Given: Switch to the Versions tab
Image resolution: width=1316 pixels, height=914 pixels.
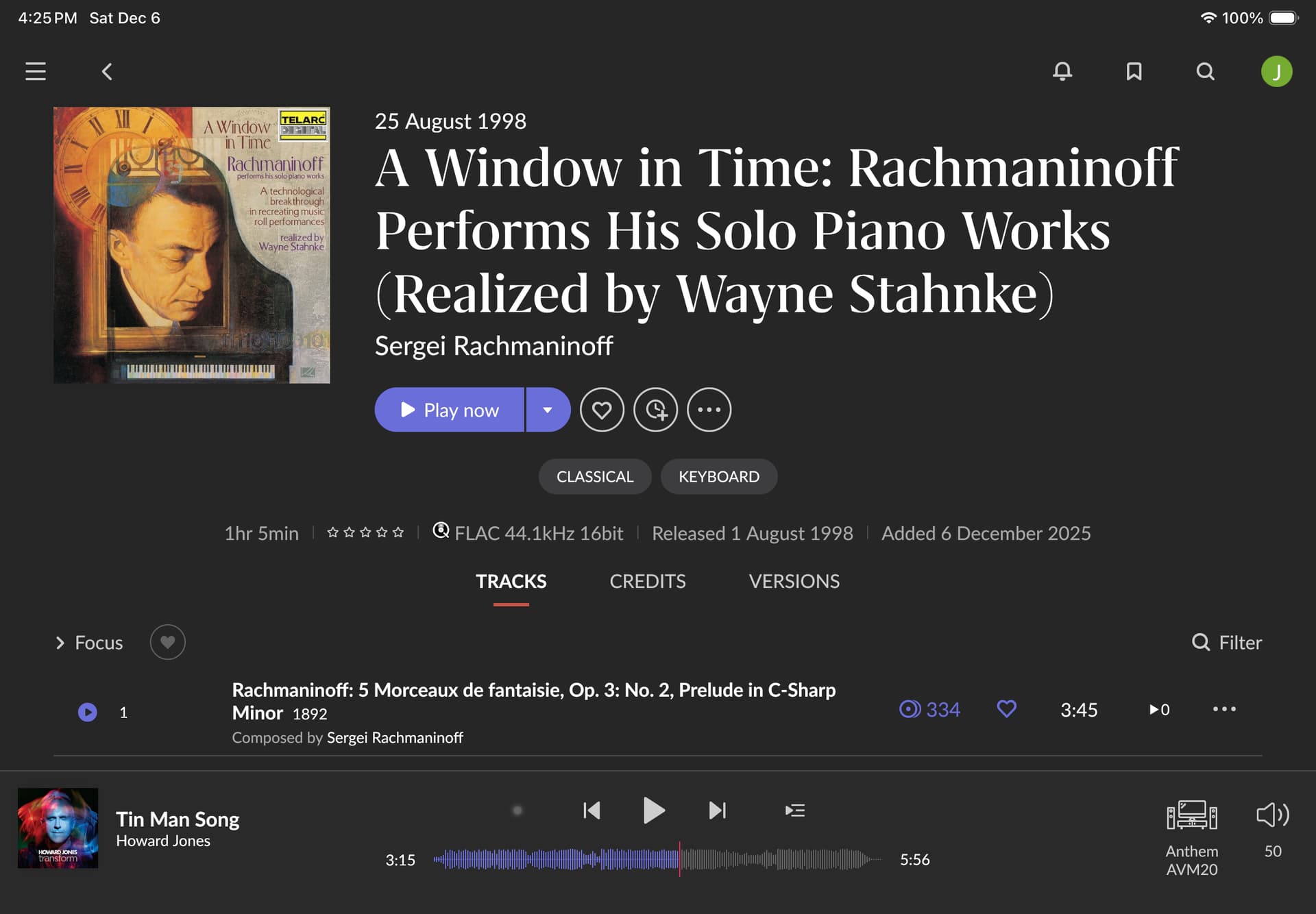Looking at the screenshot, I should [x=794, y=581].
